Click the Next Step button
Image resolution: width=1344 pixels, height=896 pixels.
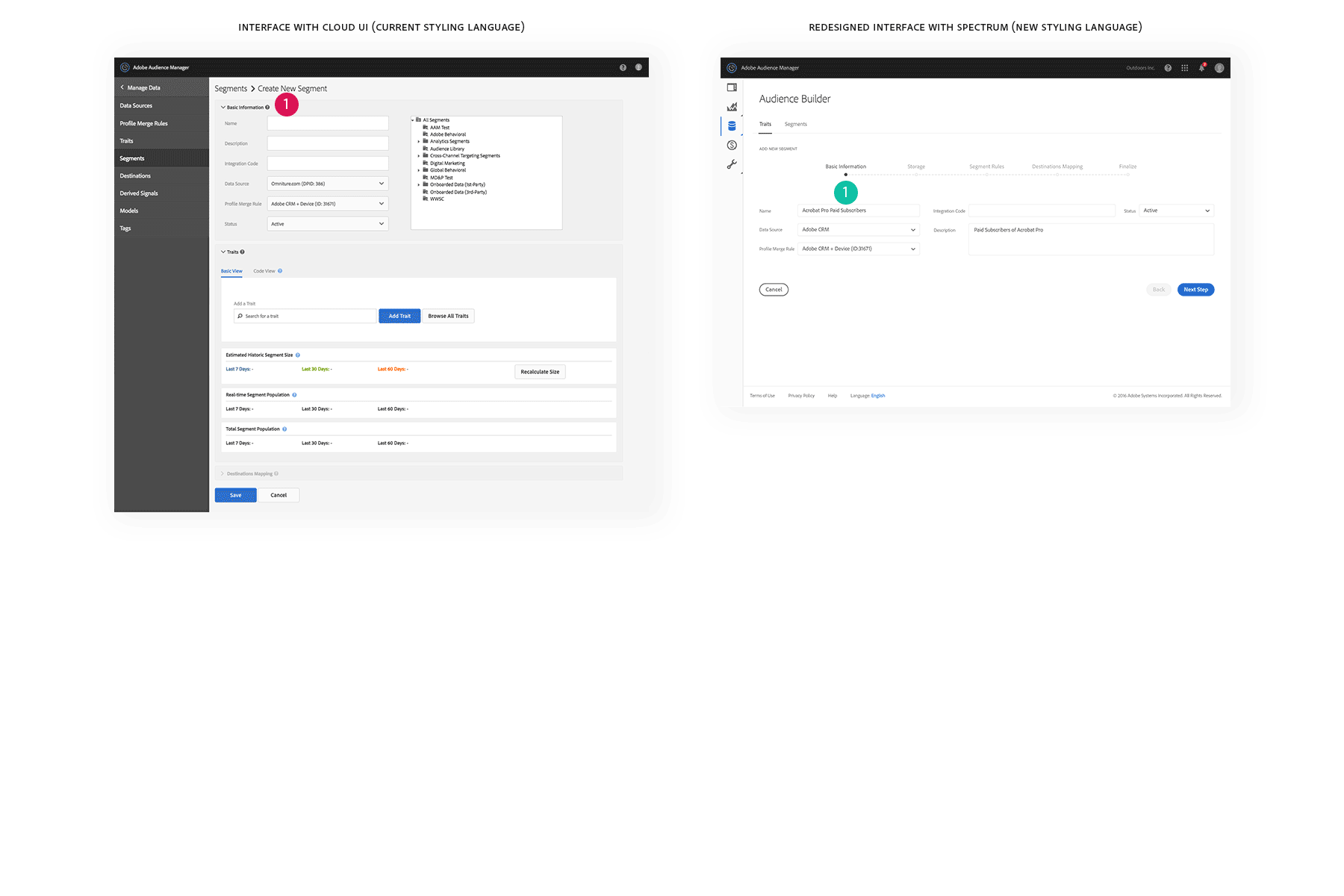tap(1195, 290)
